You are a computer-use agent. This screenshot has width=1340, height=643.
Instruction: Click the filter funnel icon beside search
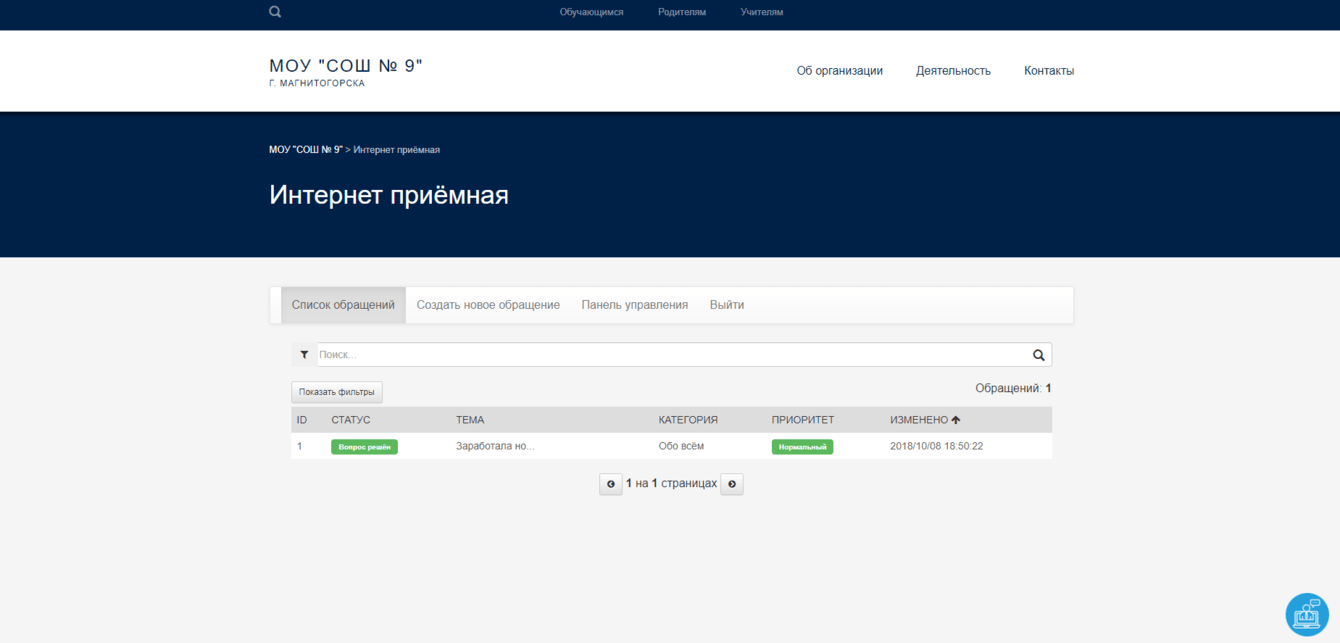304,355
